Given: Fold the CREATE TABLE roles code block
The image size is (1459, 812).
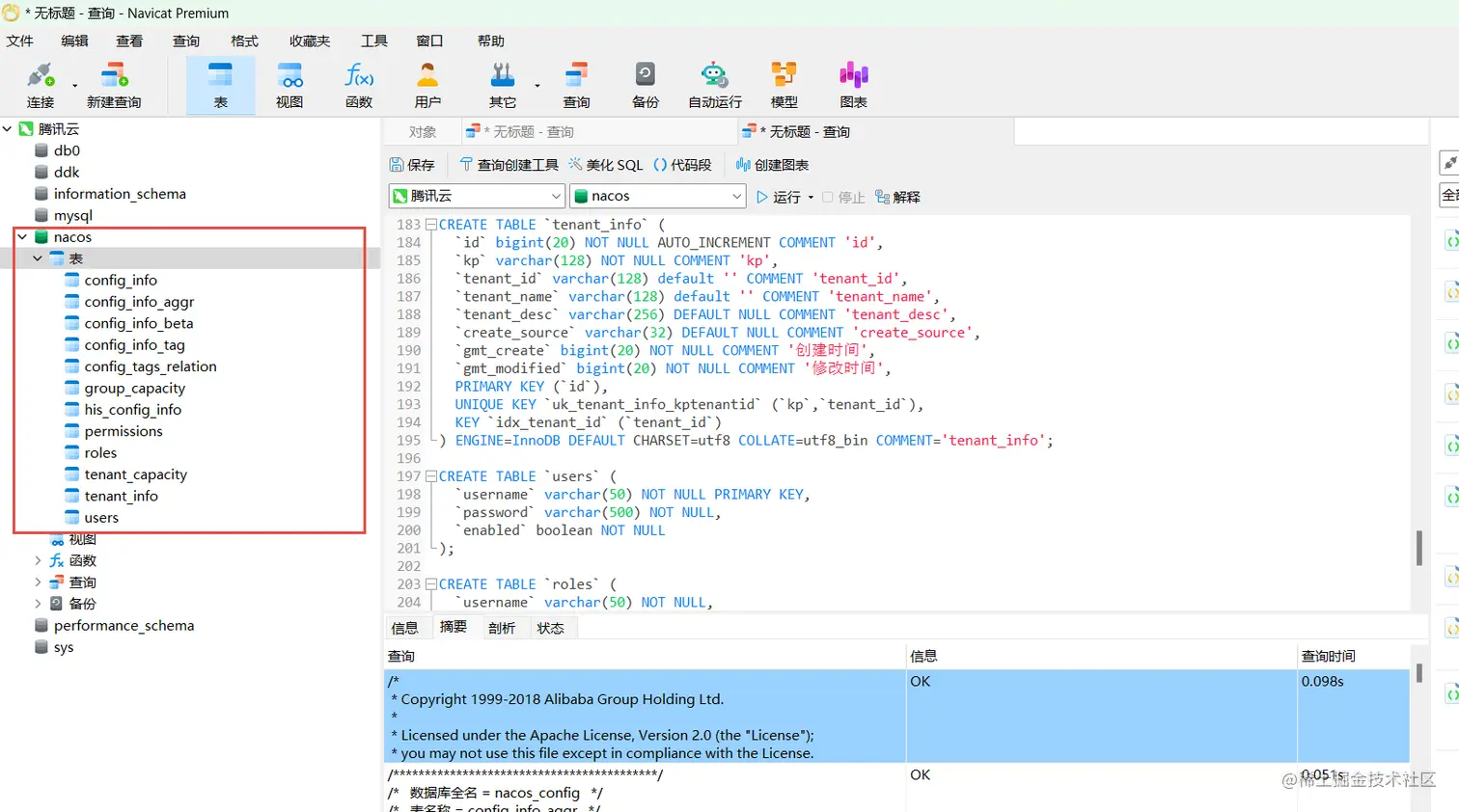Looking at the screenshot, I should pyautogui.click(x=431, y=584).
